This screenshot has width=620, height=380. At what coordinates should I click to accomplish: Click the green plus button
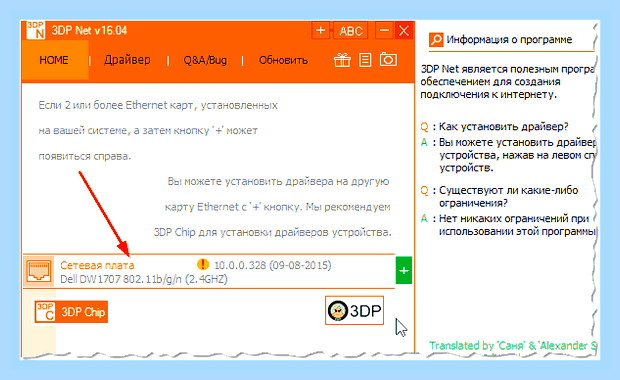(x=404, y=270)
